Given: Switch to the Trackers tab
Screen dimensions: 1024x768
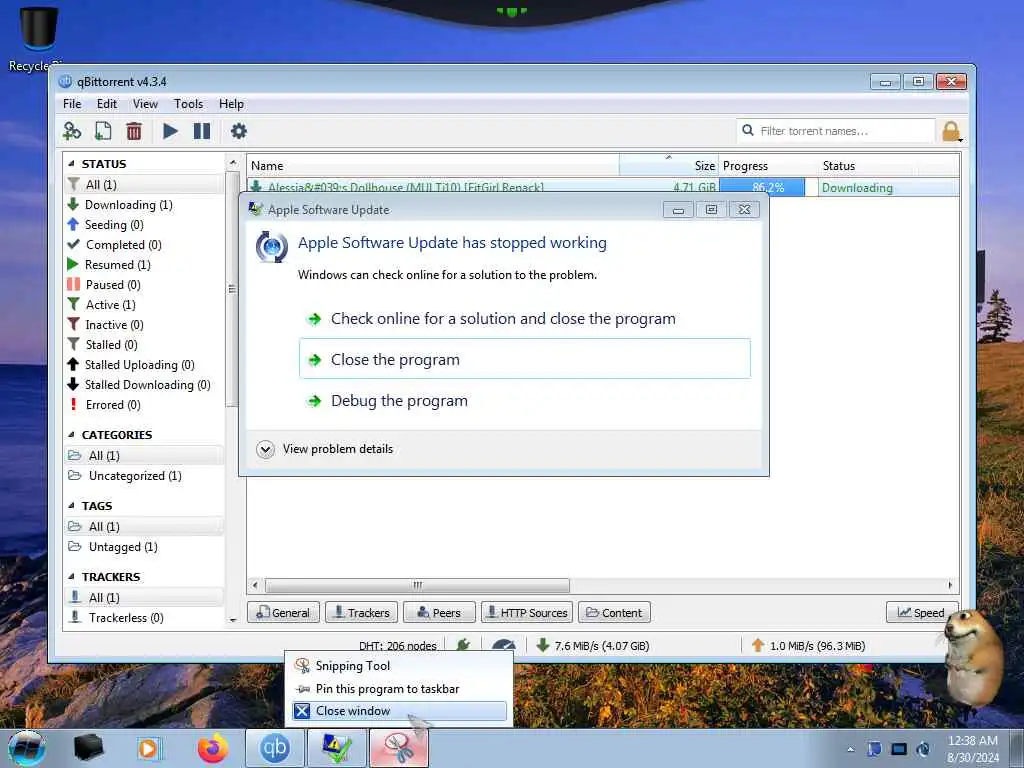Looking at the screenshot, I should (x=361, y=613).
